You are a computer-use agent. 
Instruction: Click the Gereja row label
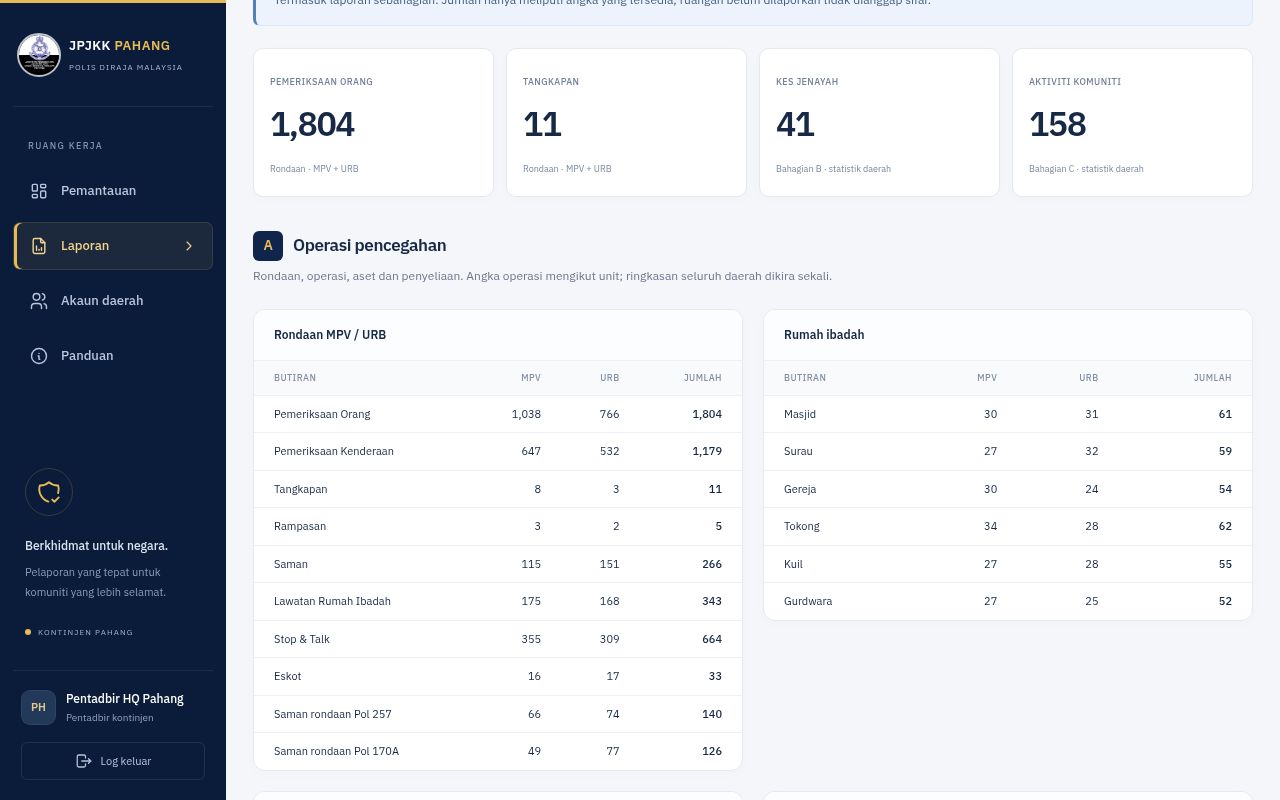point(800,489)
